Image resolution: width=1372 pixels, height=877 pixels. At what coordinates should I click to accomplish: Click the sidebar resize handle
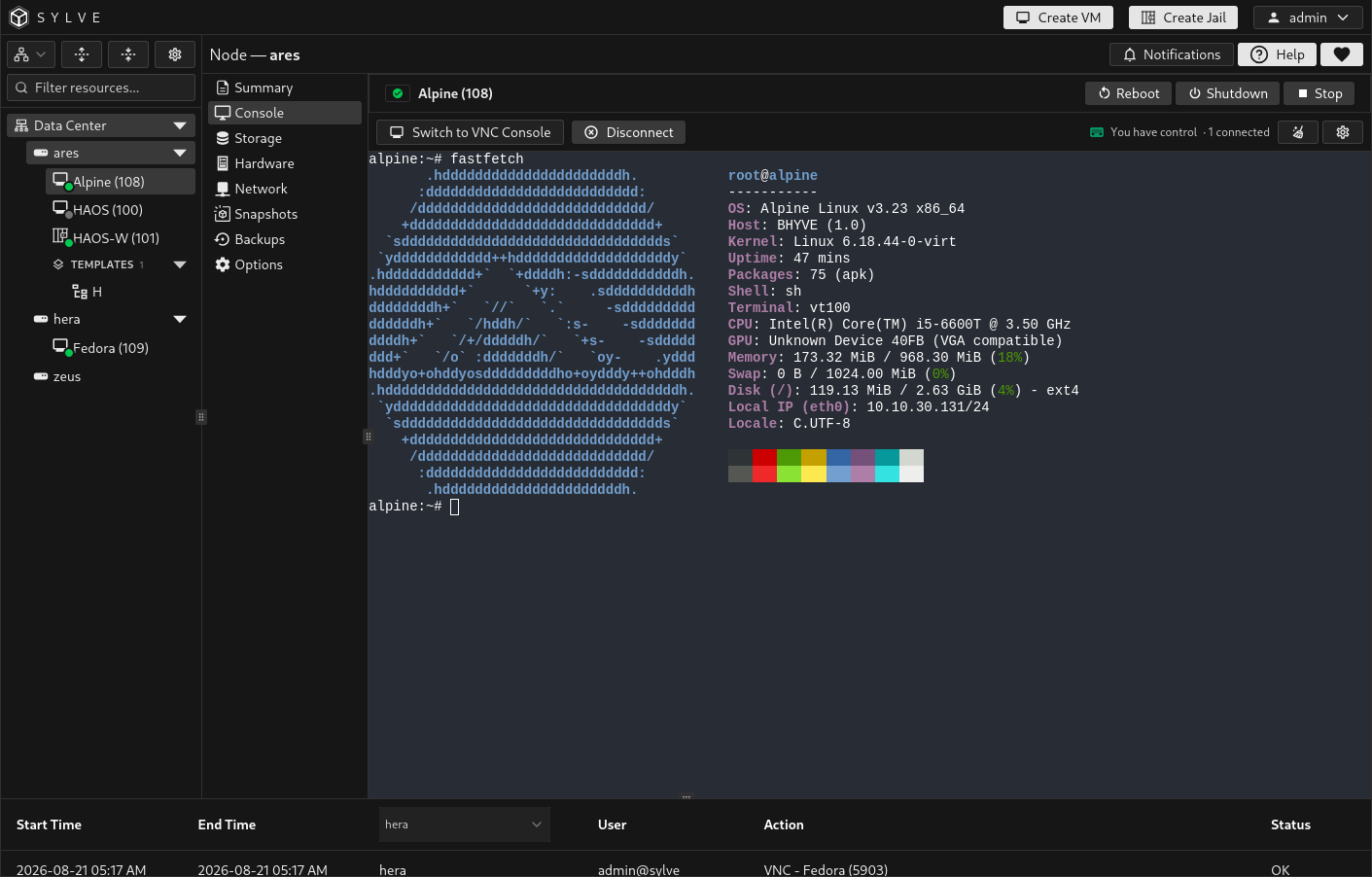tap(201, 417)
